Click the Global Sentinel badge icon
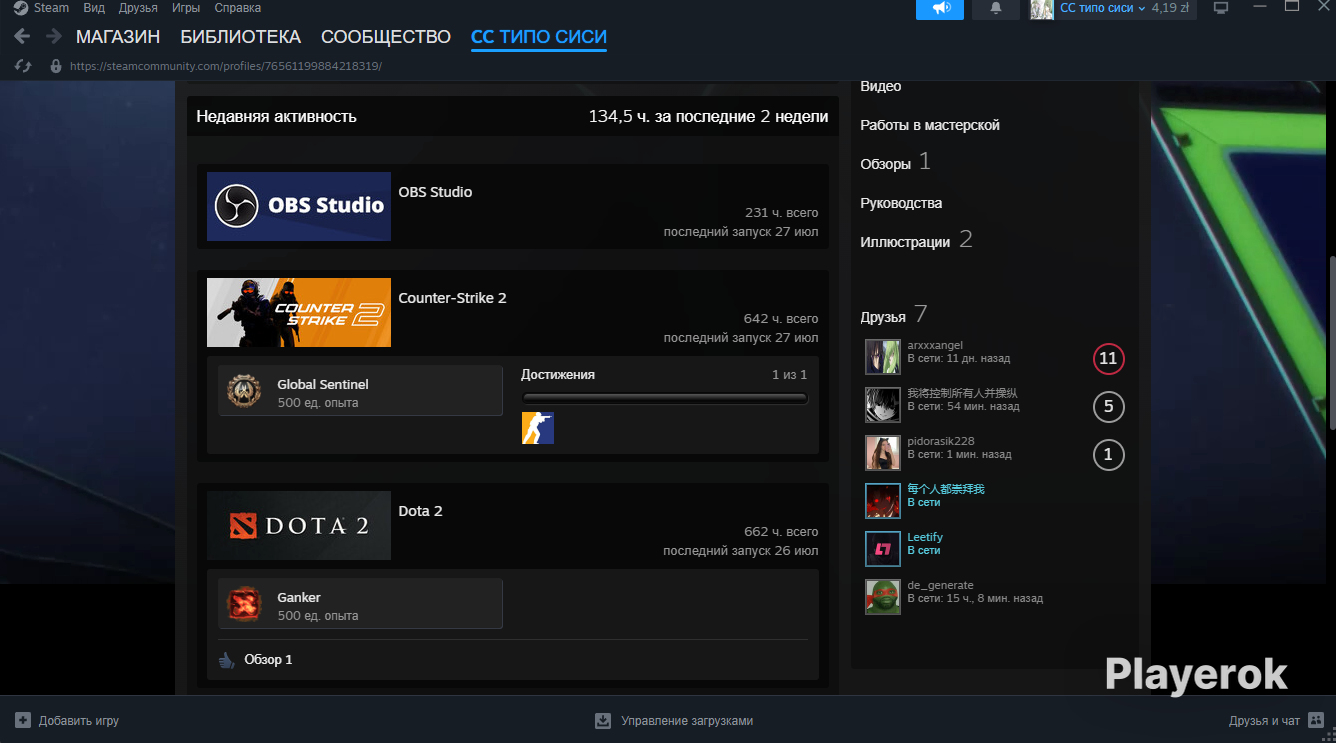1336x743 pixels. (243, 391)
